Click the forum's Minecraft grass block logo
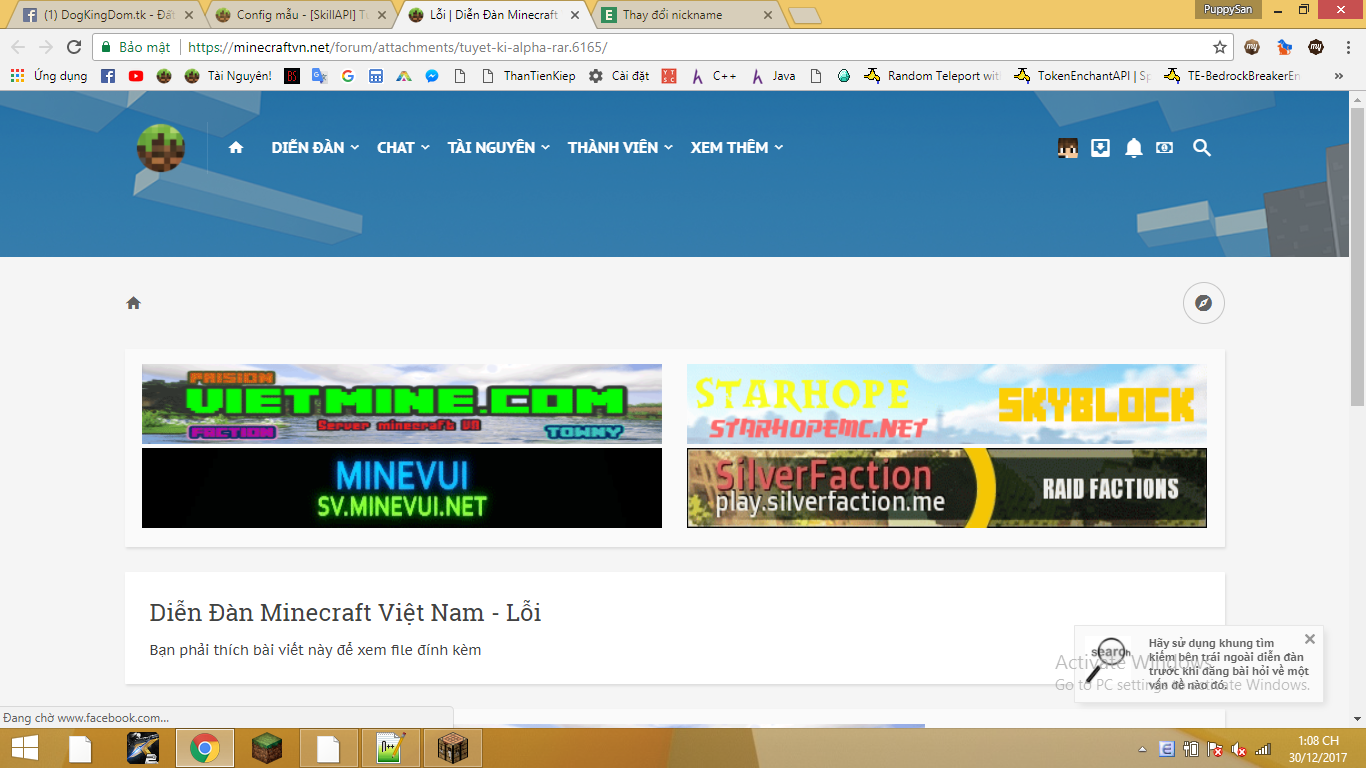 tap(160, 148)
